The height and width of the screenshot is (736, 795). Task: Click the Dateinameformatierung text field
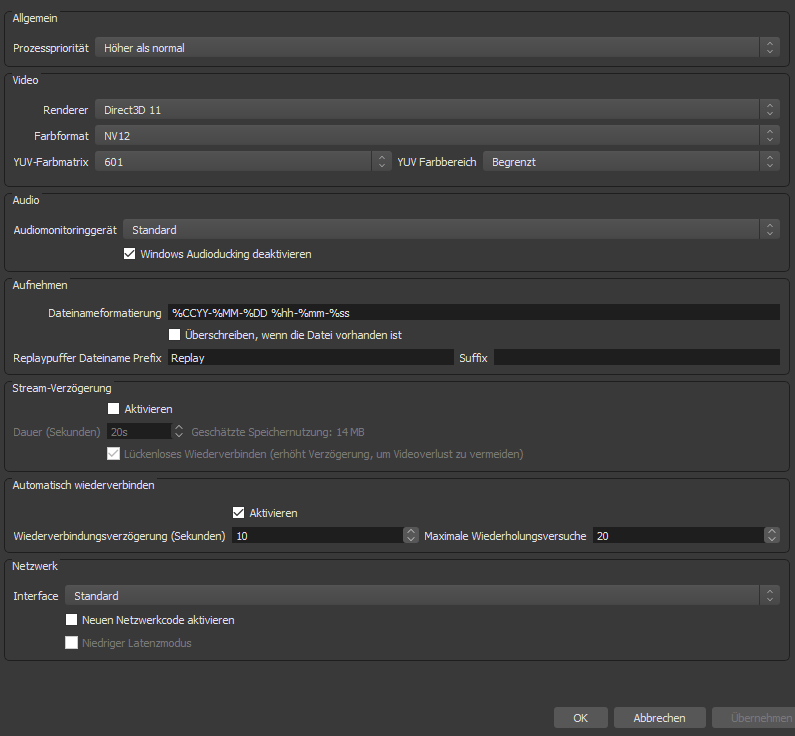point(472,313)
